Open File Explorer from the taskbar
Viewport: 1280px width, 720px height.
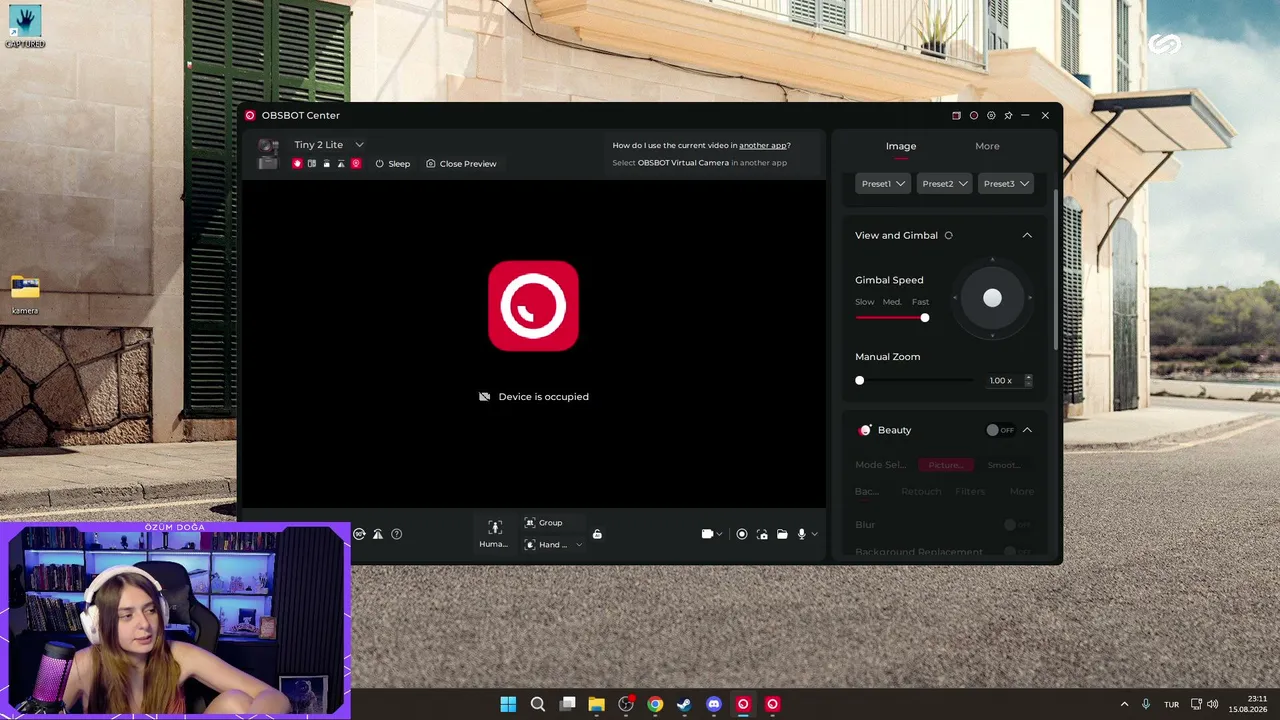coord(596,704)
